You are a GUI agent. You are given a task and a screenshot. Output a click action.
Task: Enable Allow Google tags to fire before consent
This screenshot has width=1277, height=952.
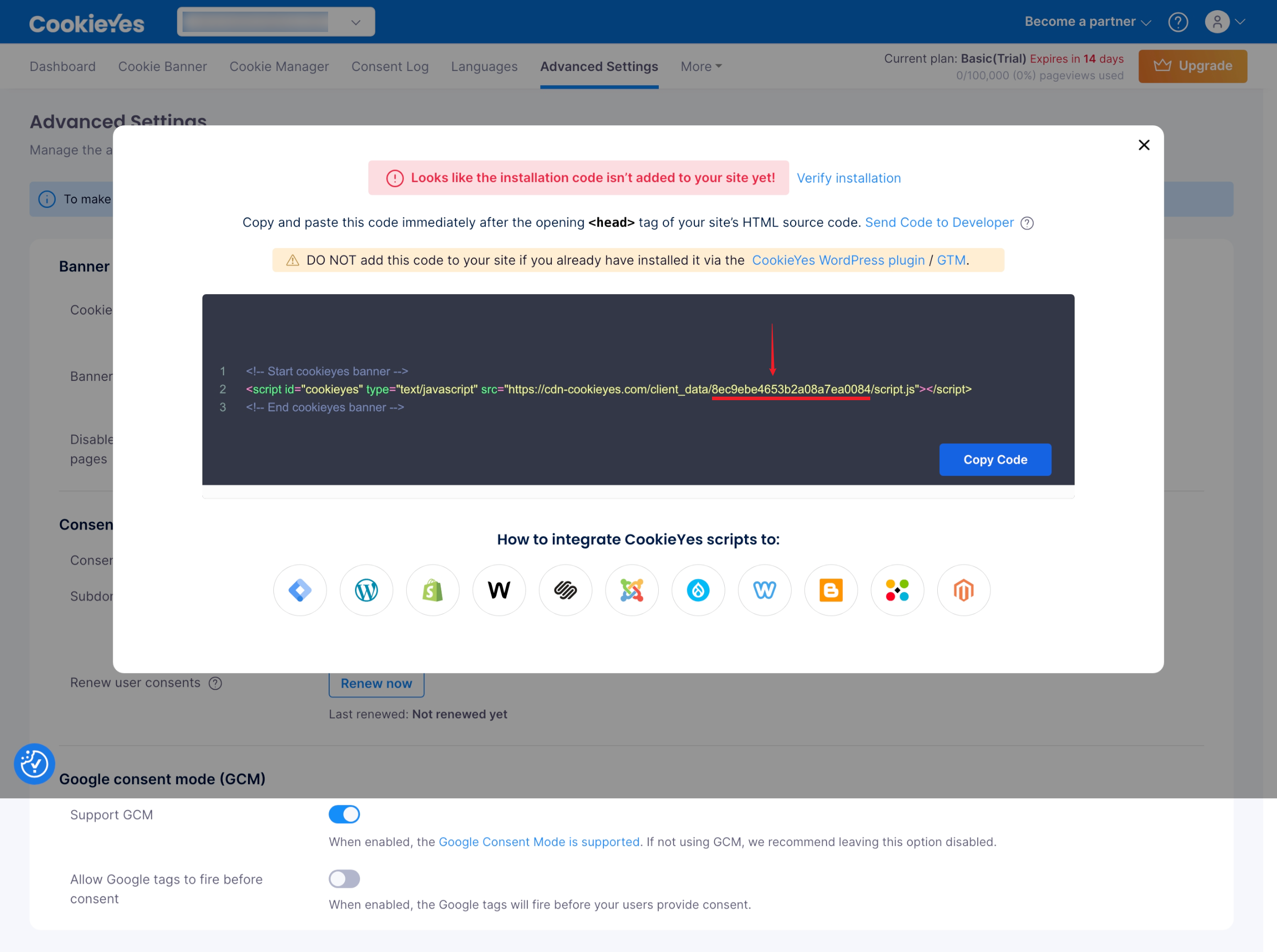click(x=344, y=879)
